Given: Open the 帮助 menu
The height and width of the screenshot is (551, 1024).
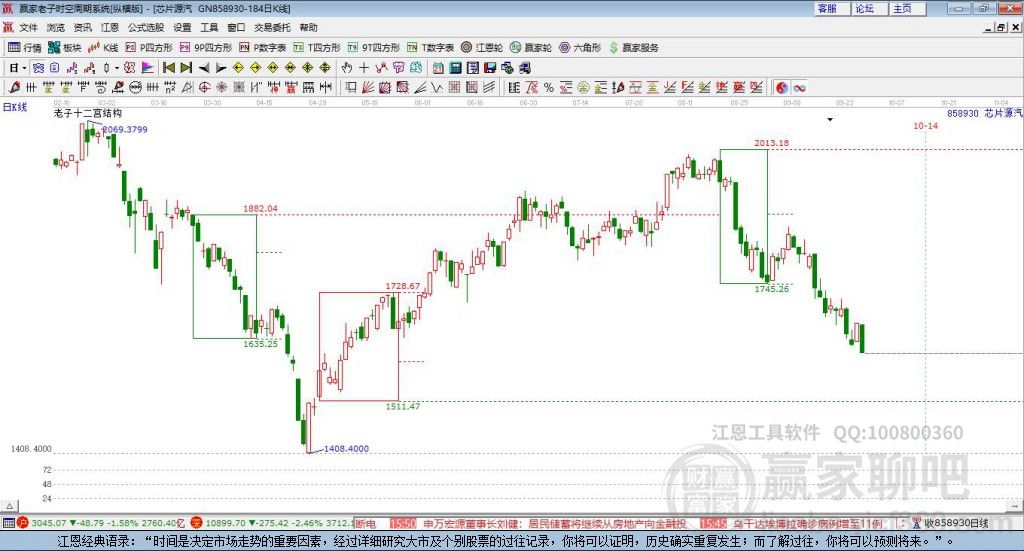Looking at the screenshot, I should point(308,27).
